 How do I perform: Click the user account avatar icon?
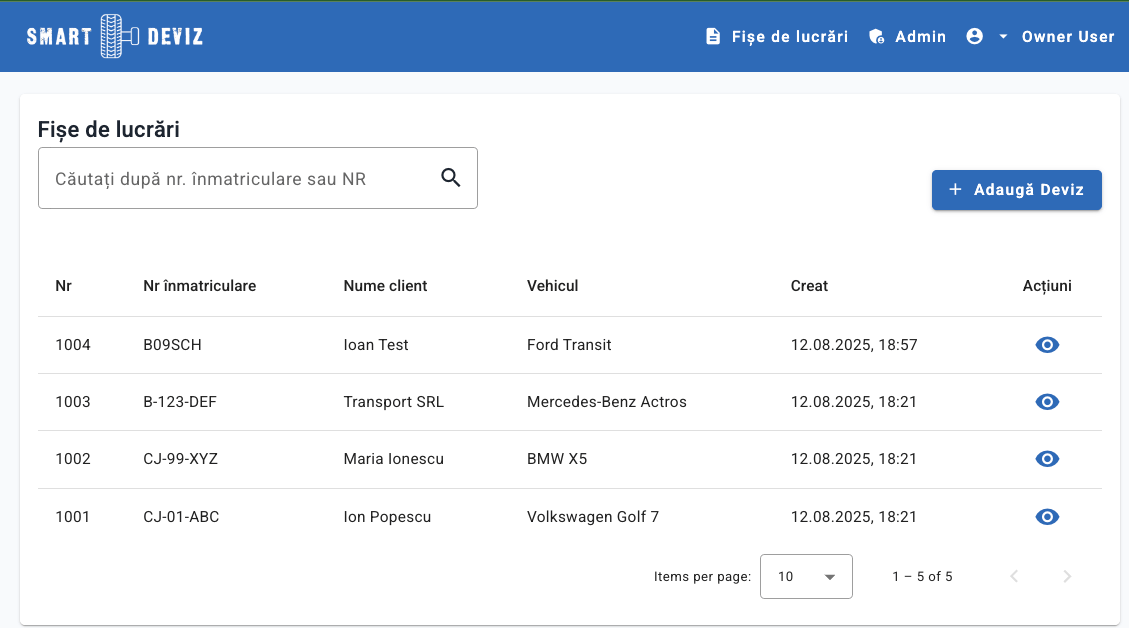coord(975,36)
